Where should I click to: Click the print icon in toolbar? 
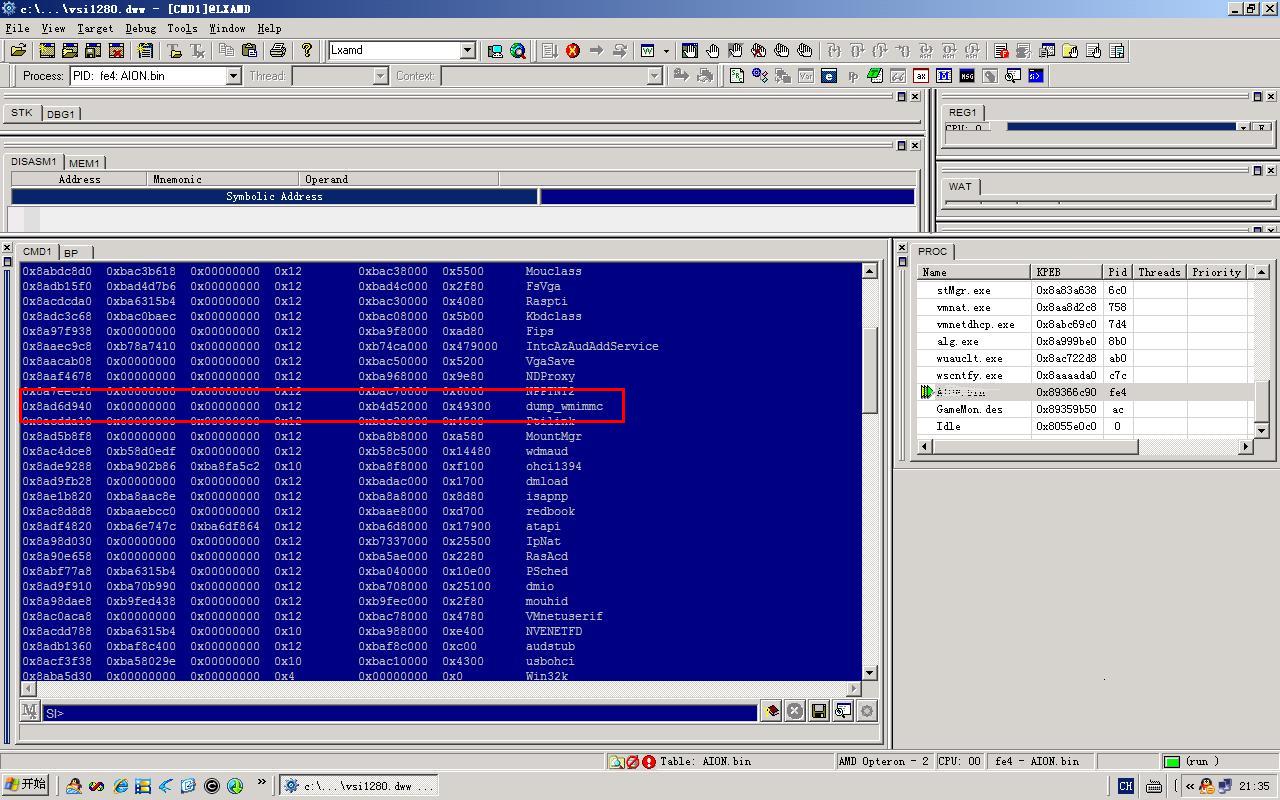[278, 50]
